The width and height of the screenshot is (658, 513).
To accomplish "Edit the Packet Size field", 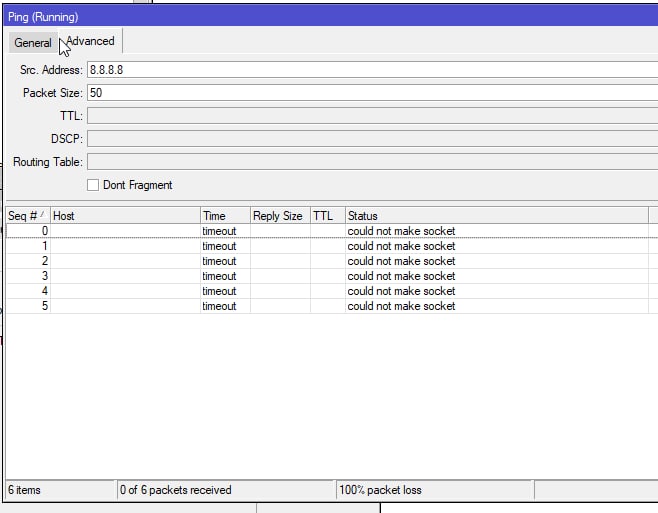I will [373, 93].
